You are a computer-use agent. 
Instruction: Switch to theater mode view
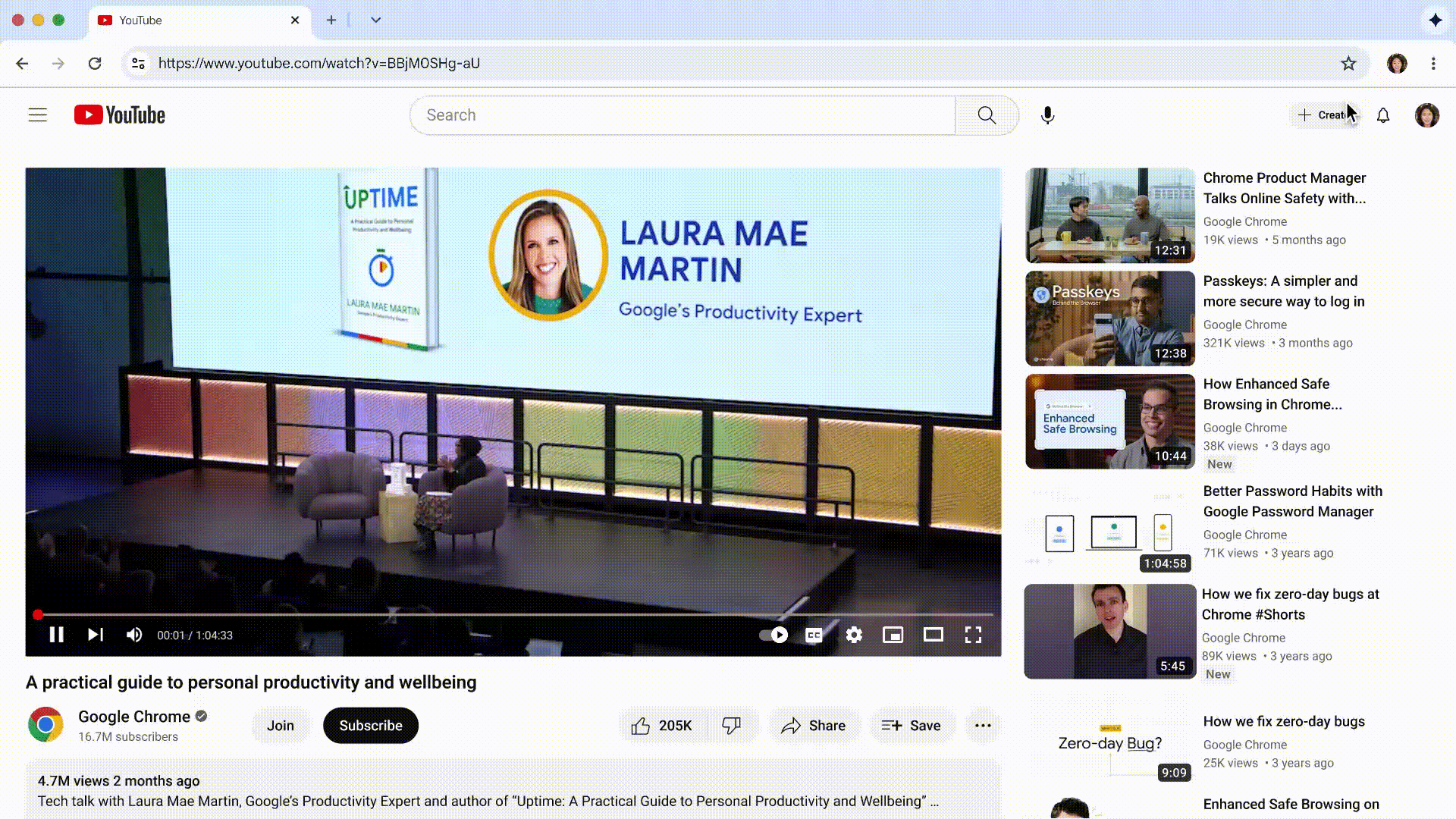click(x=933, y=635)
